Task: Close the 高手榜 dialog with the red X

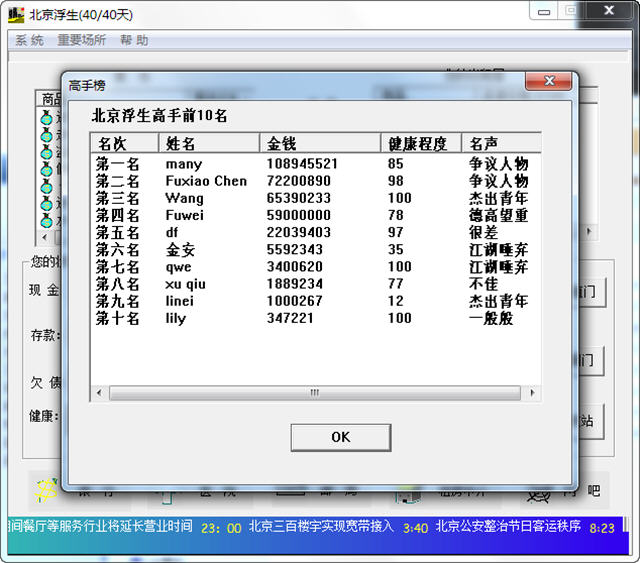Action: 549,81
